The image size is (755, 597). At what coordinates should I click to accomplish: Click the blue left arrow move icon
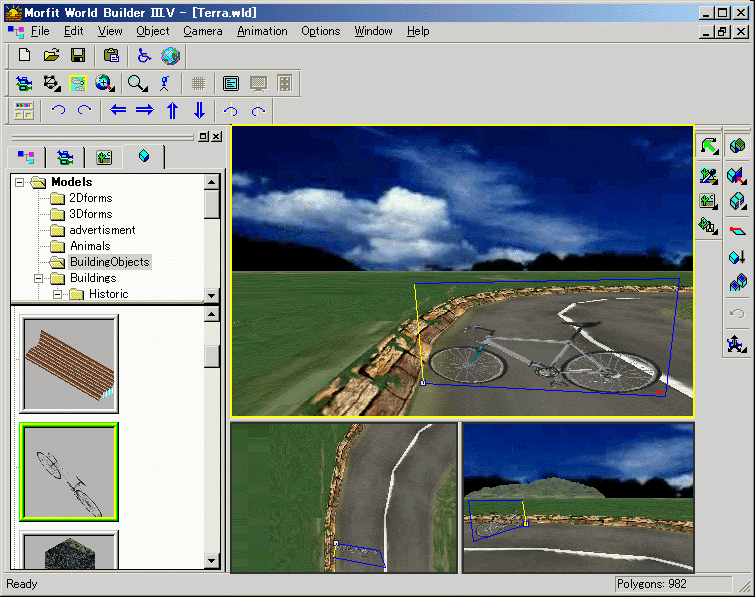coord(118,110)
